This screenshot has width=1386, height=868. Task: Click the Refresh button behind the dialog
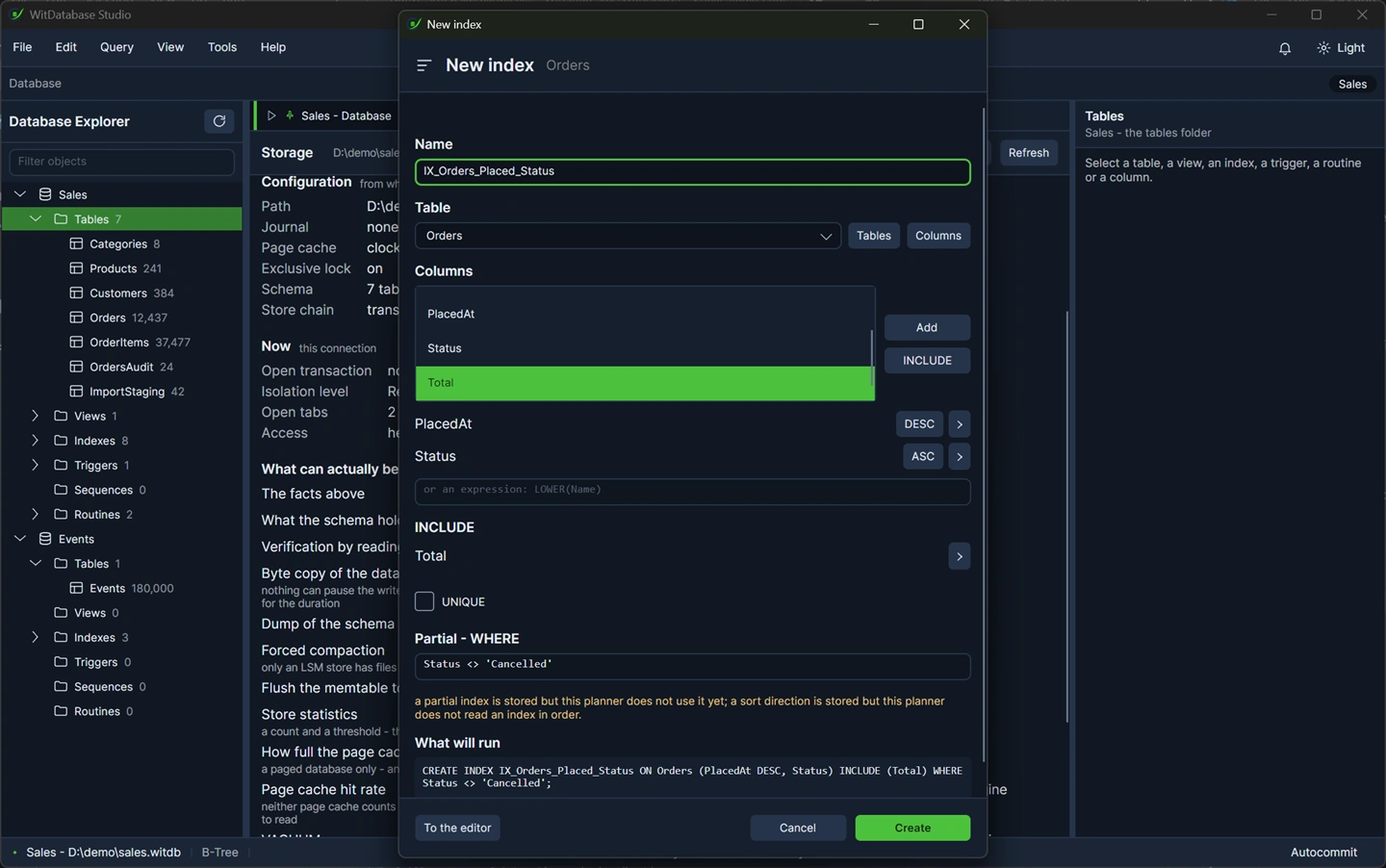click(x=1029, y=153)
